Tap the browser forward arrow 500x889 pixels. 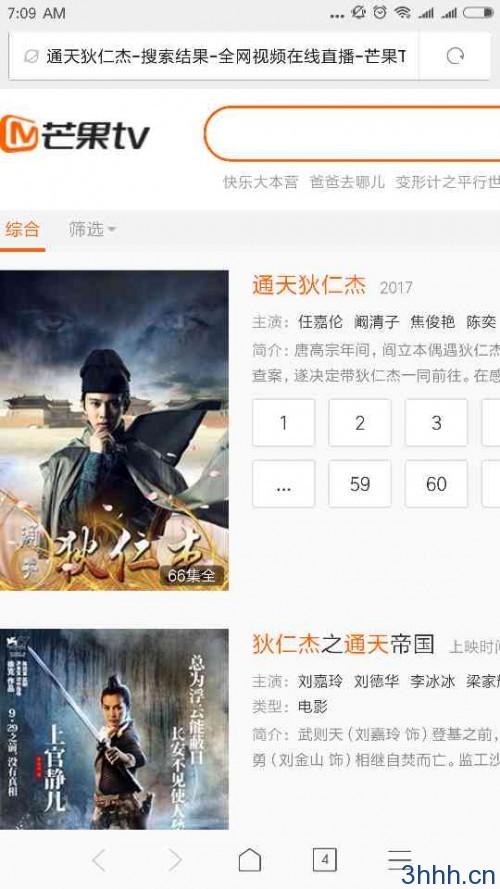tap(175, 860)
